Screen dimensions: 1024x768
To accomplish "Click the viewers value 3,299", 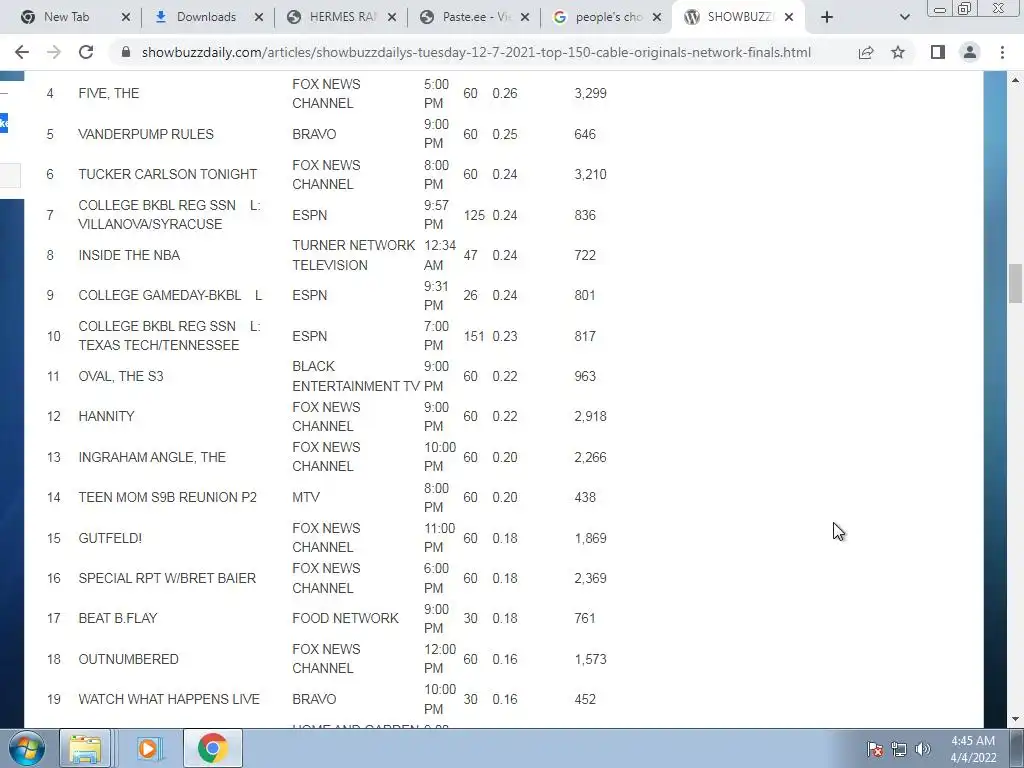I will tap(590, 93).
